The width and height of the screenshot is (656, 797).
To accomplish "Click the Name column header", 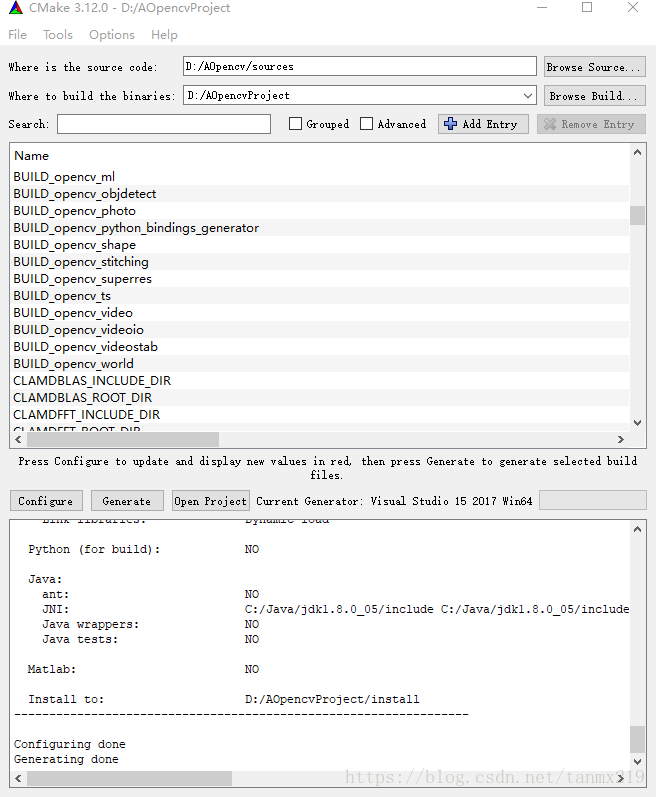I will click(x=32, y=156).
